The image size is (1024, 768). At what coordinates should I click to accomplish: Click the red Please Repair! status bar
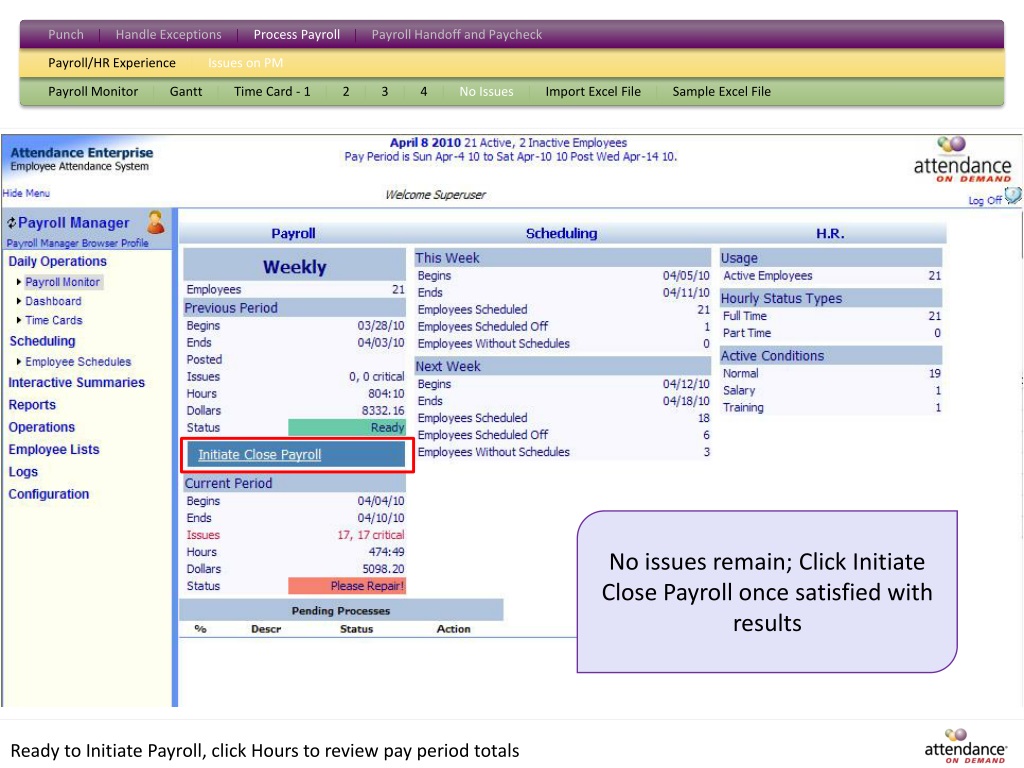click(x=346, y=586)
